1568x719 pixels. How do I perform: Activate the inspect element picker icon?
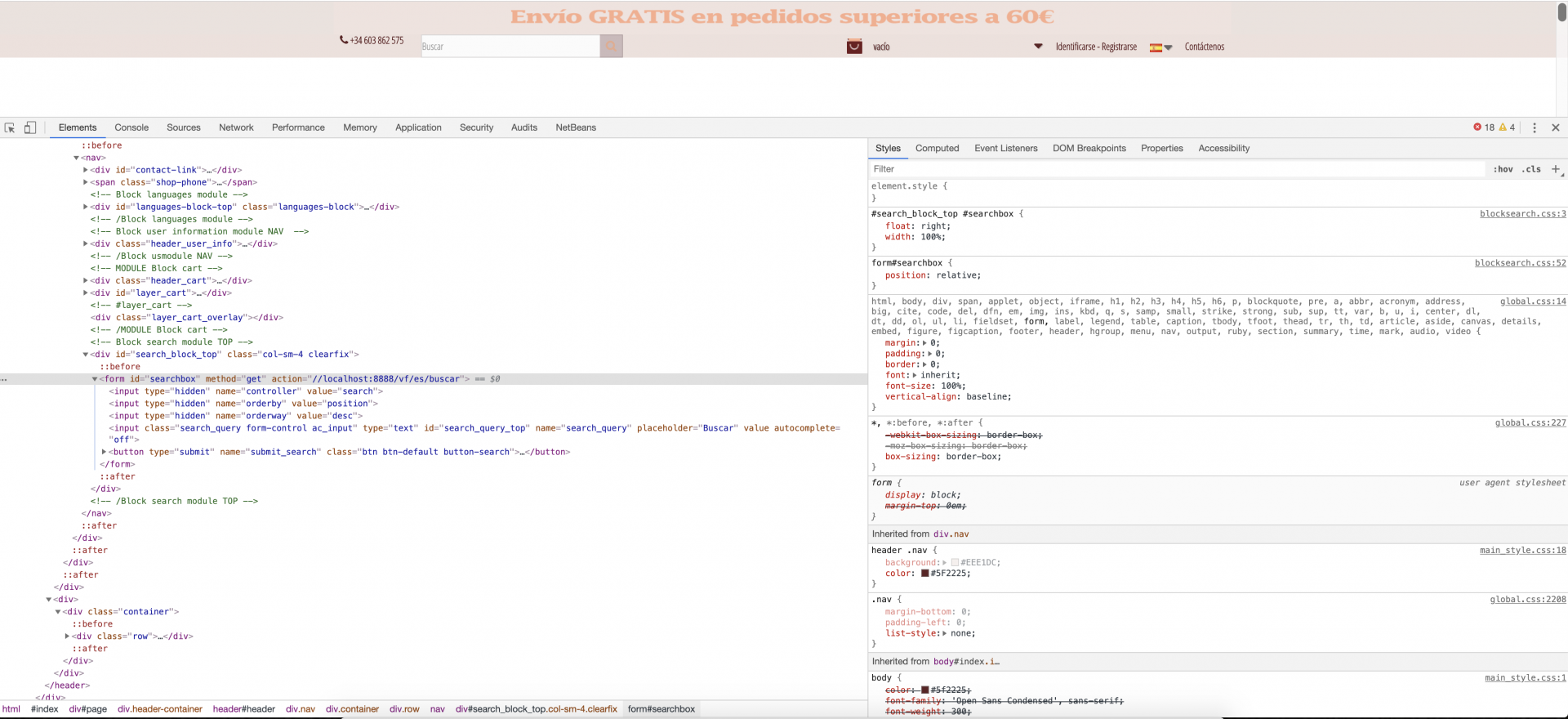[x=10, y=127]
